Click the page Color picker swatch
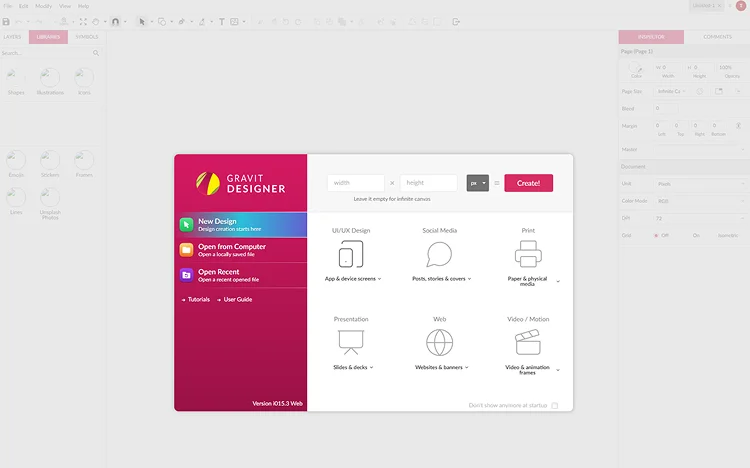 636,67
